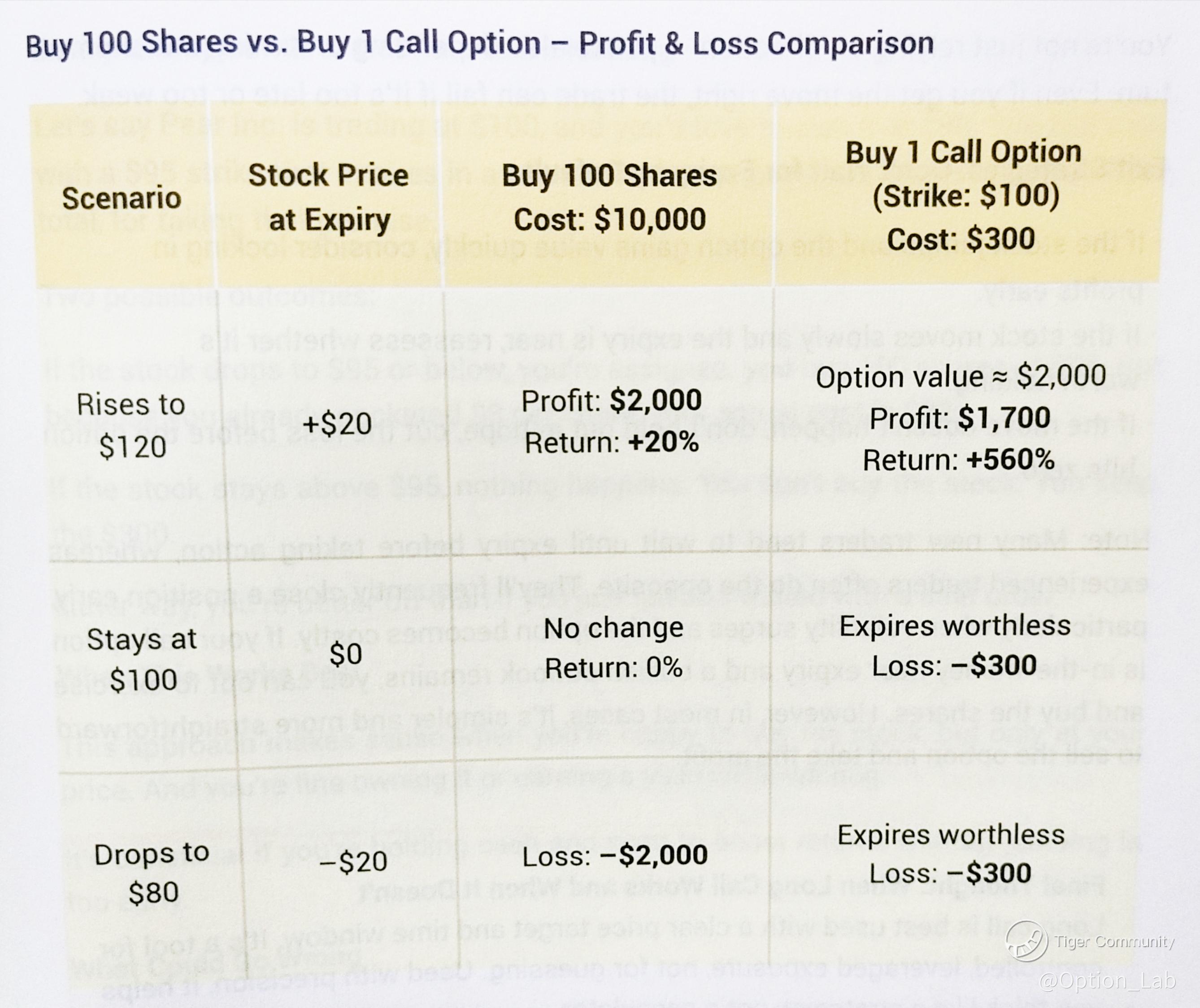This screenshot has height=1008, width=1200.
Task: Select the No change Return 0% cell
Action: pyautogui.click(x=614, y=647)
